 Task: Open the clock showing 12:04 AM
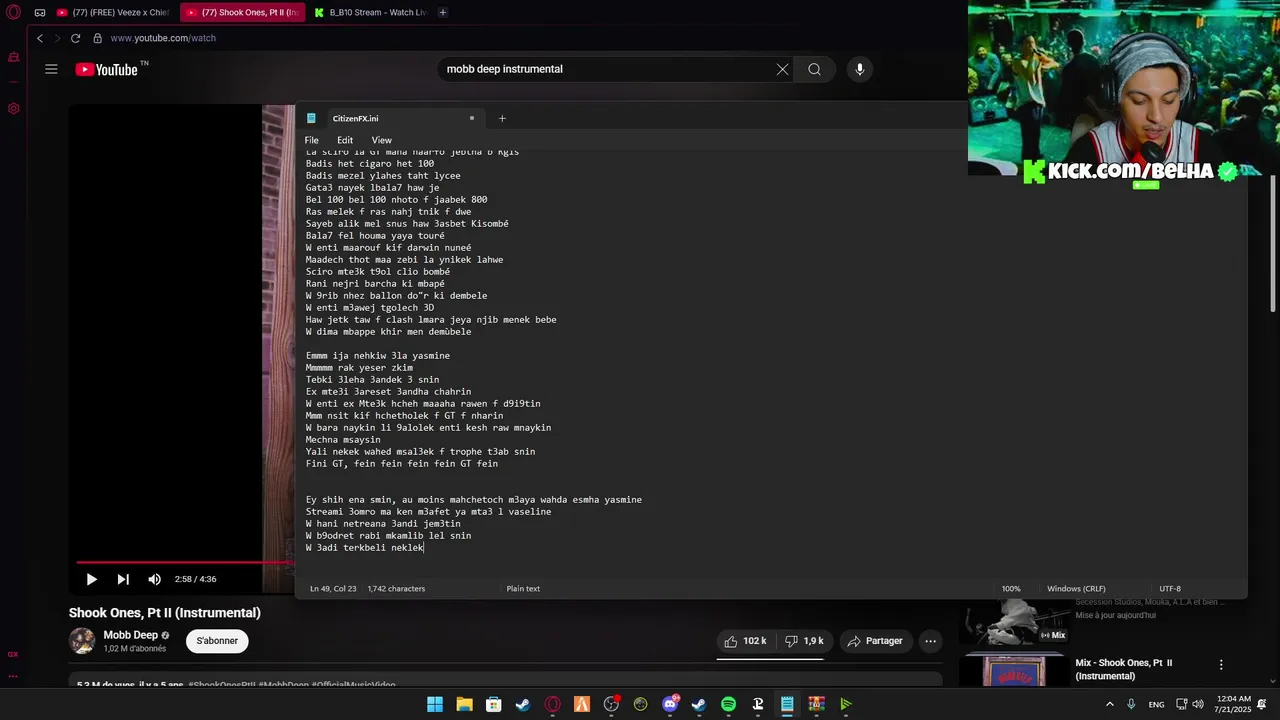(x=1233, y=704)
